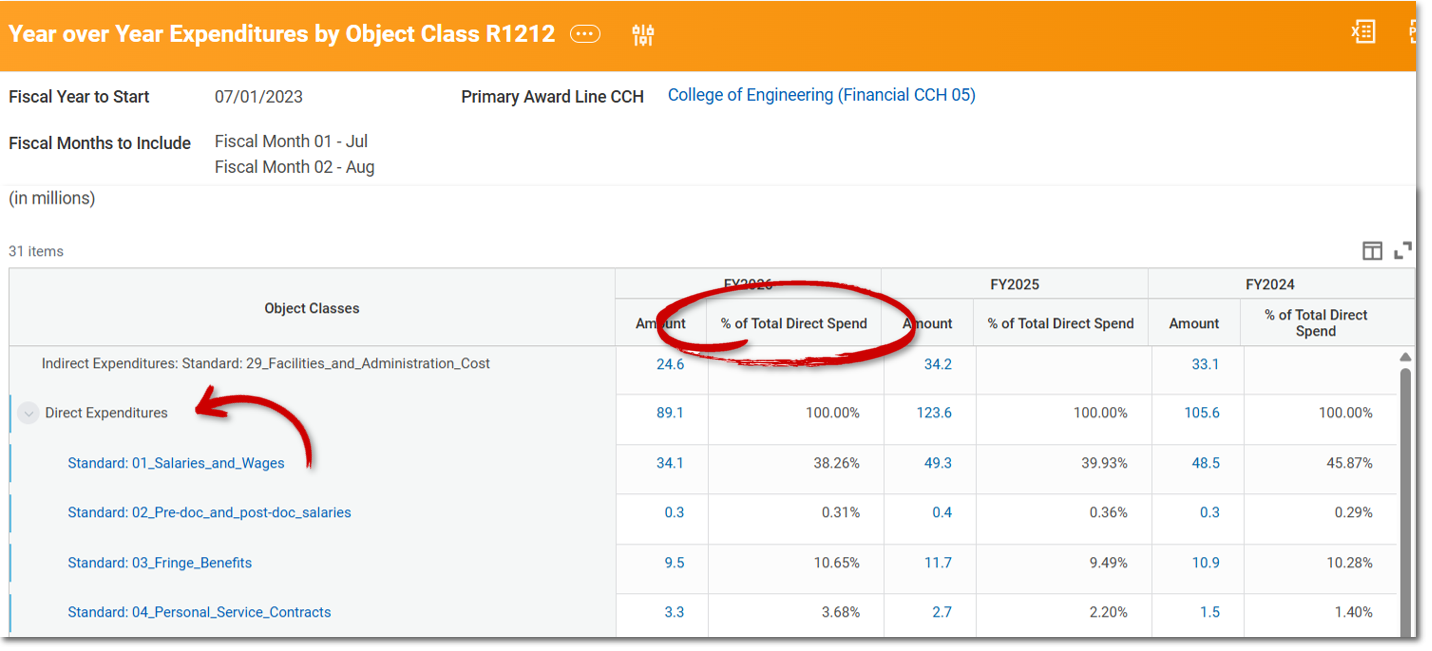Click FY2024 Direct Expenditures amount 105.6
This screenshot has height=651, width=1432.
tap(1202, 413)
